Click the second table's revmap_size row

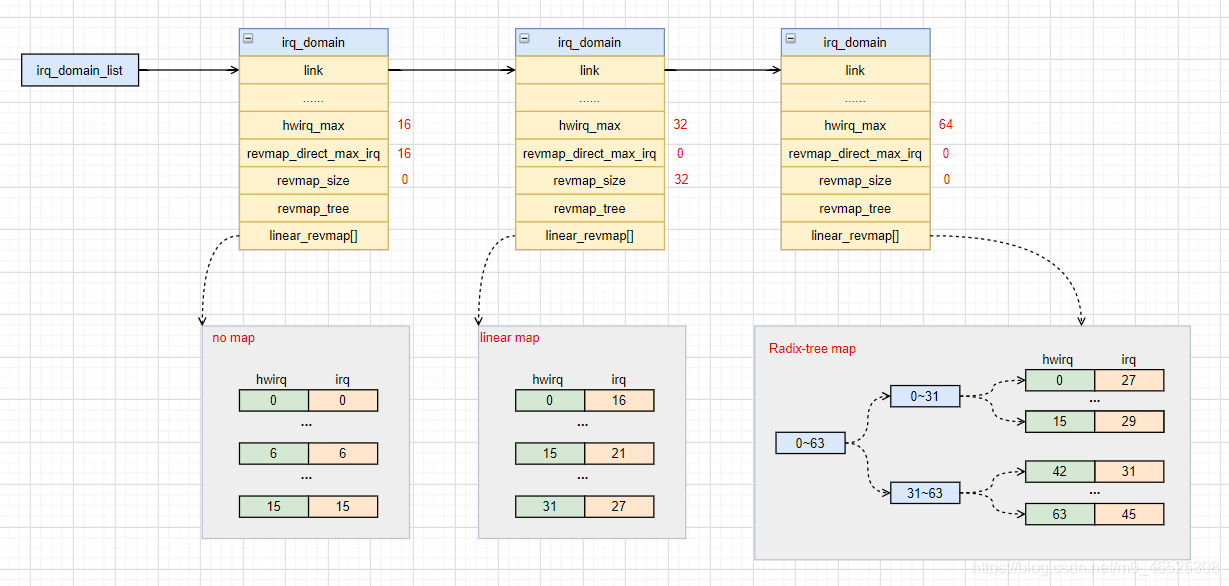[x=590, y=180]
